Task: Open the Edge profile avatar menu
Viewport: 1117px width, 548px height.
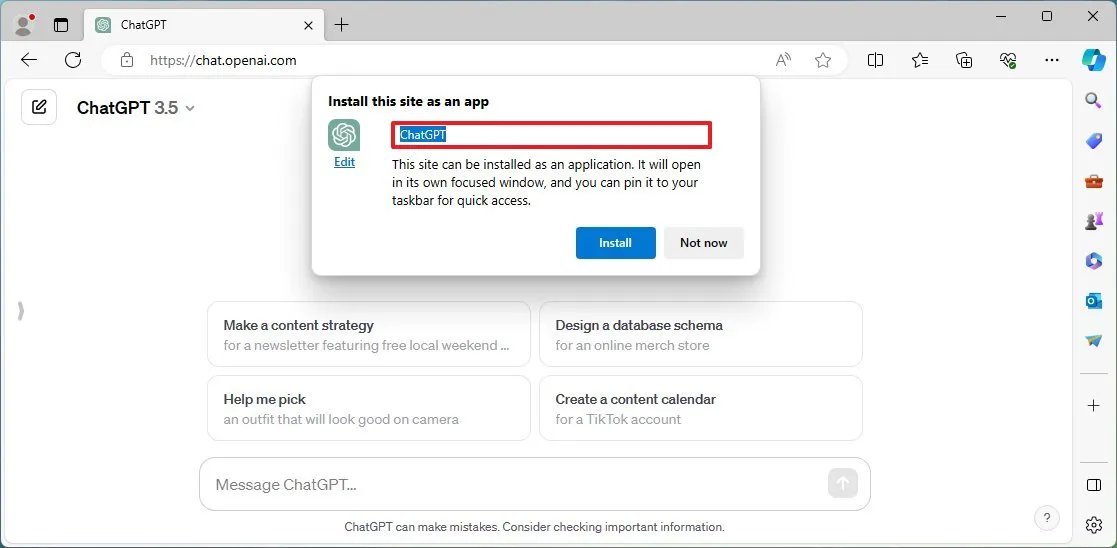Action: [x=25, y=24]
